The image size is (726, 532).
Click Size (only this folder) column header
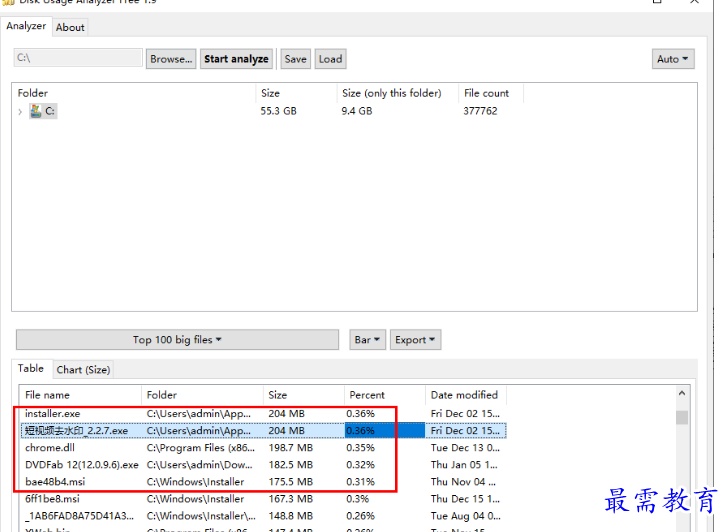[x=398, y=93]
